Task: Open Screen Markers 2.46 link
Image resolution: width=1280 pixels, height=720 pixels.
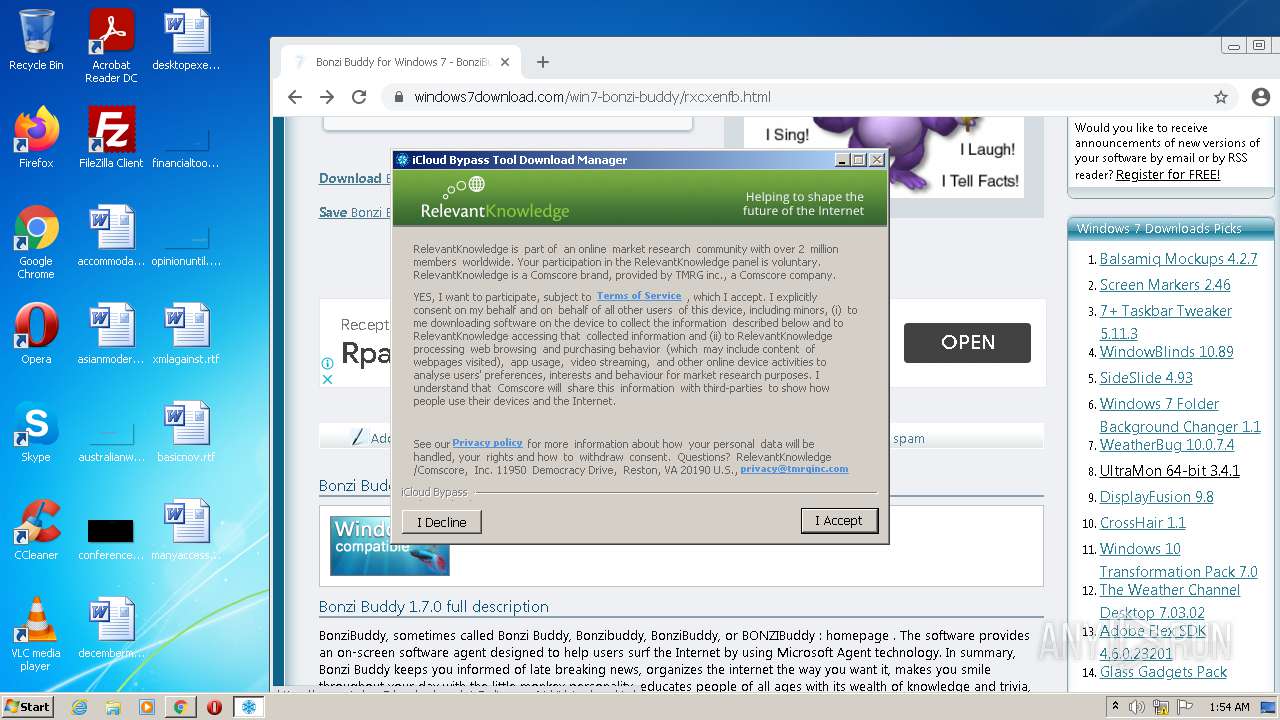Action: tap(1165, 285)
